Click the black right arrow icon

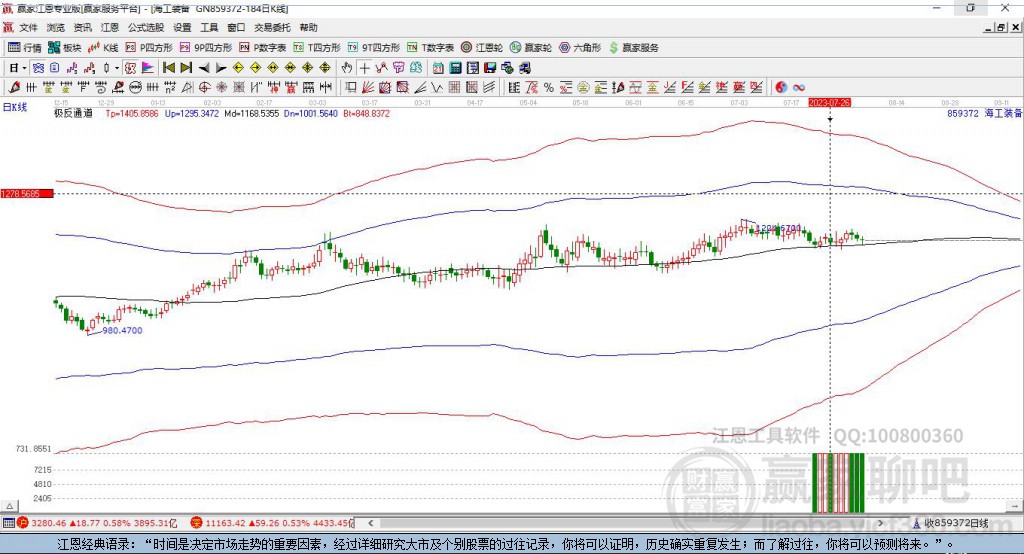coord(221,68)
